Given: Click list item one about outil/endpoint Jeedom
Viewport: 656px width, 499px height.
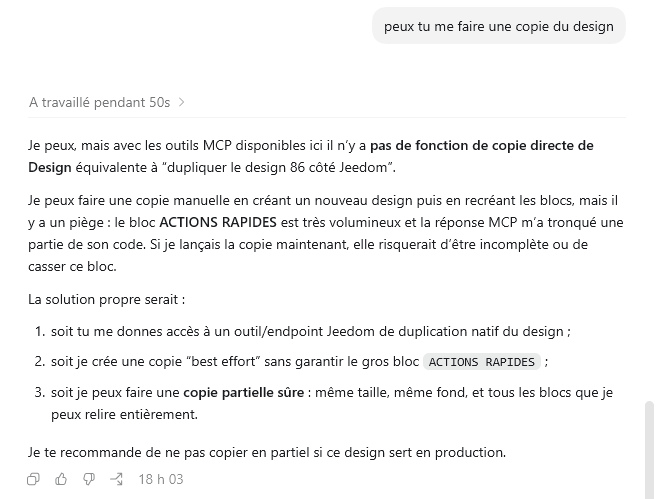Looking at the screenshot, I should (311, 331).
